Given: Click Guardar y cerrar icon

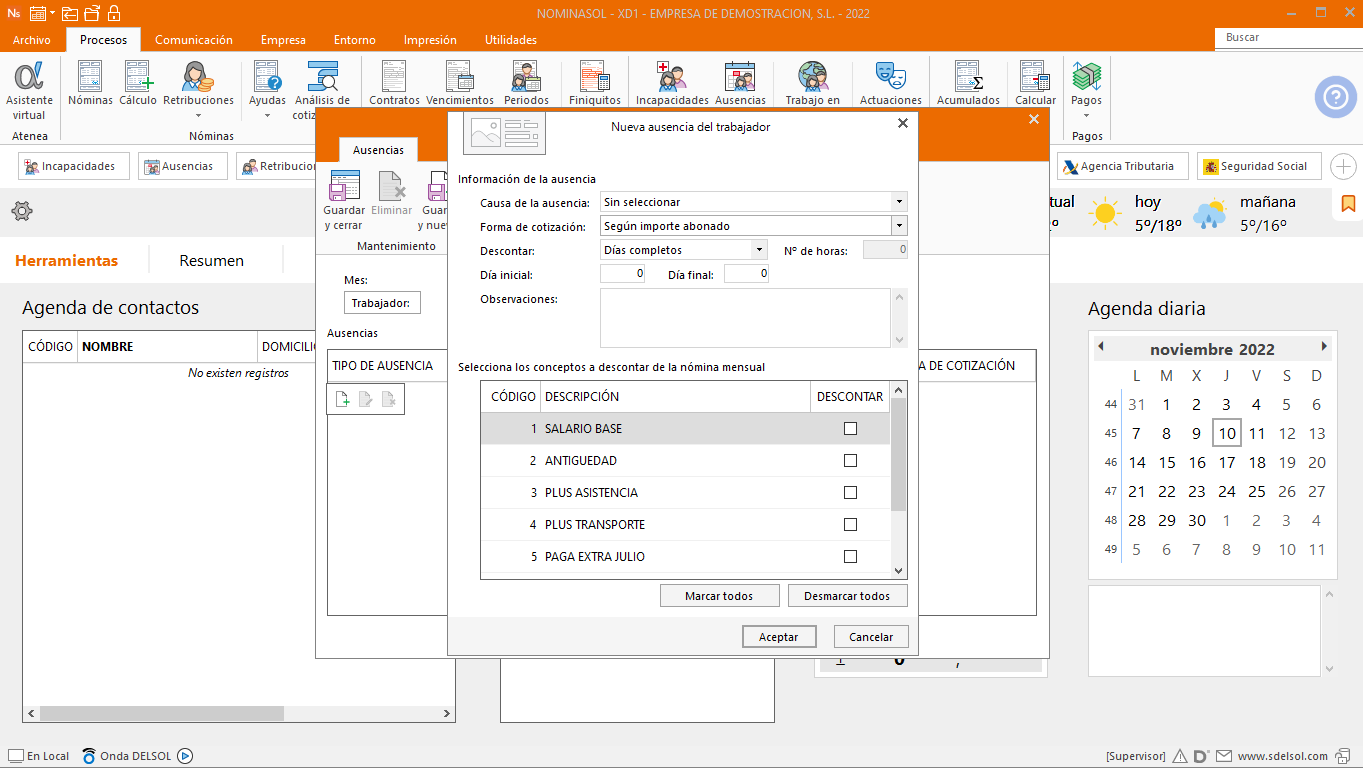Looking at the screenshot, I should pyautogui.click(x=344, y=201).
